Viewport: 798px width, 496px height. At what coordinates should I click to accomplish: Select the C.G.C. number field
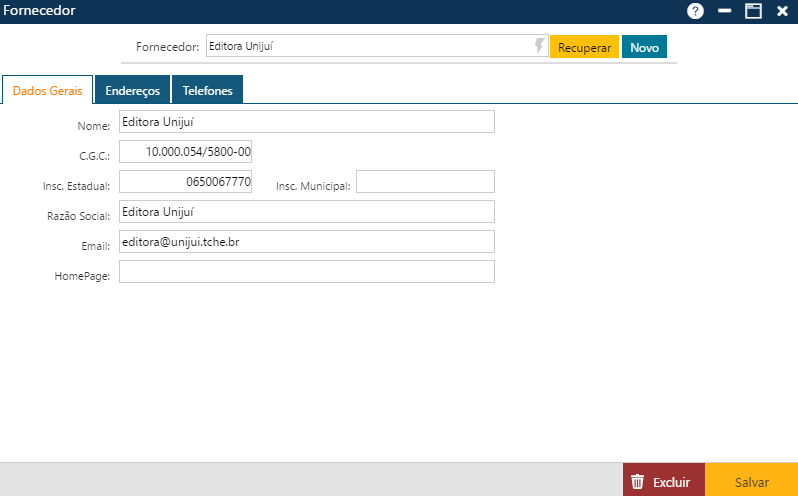pyautogui.click(x=185, y=152)
